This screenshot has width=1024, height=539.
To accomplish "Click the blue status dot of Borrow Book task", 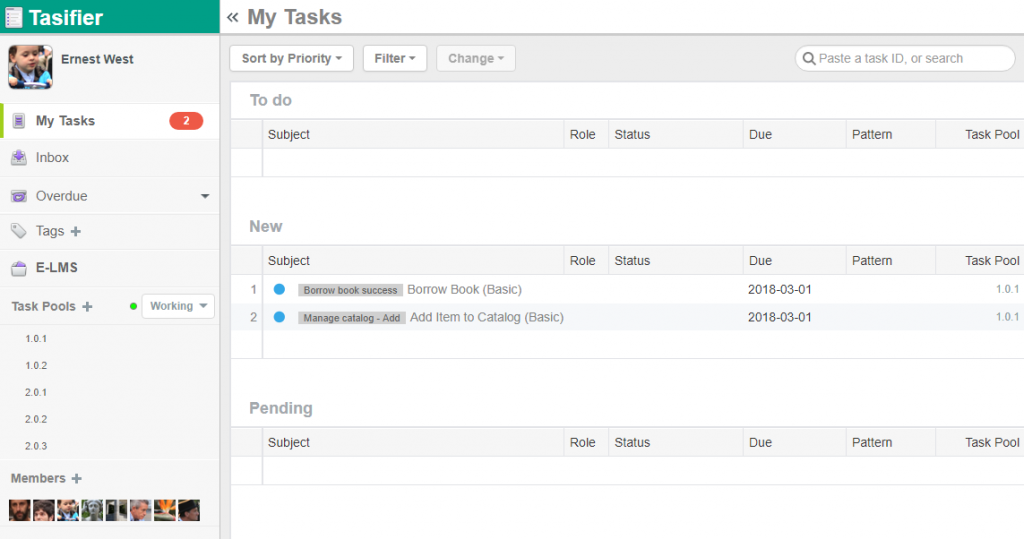I will 279,290.
